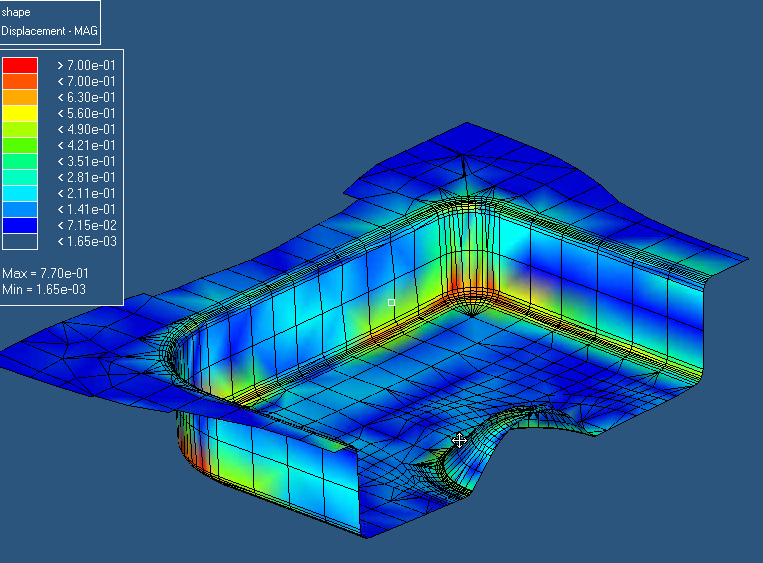
Task: Click the 'shape' title text
Action: 16,12
